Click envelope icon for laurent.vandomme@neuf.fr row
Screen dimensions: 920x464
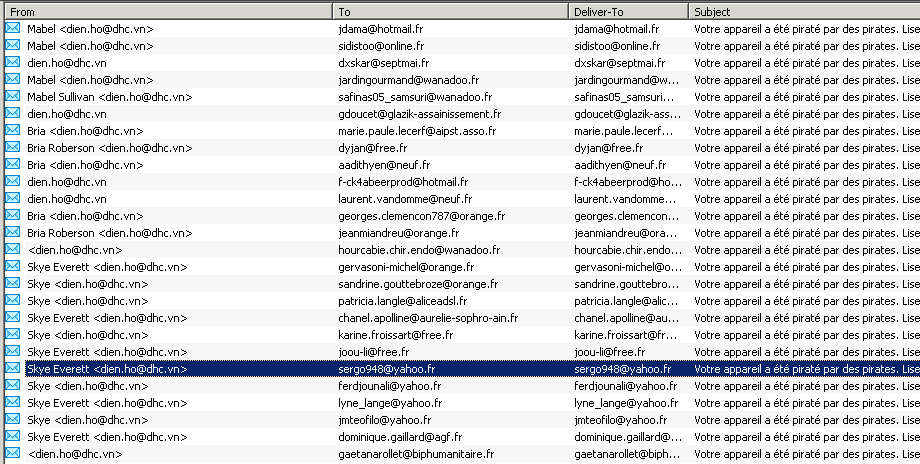tap(12, 198)
